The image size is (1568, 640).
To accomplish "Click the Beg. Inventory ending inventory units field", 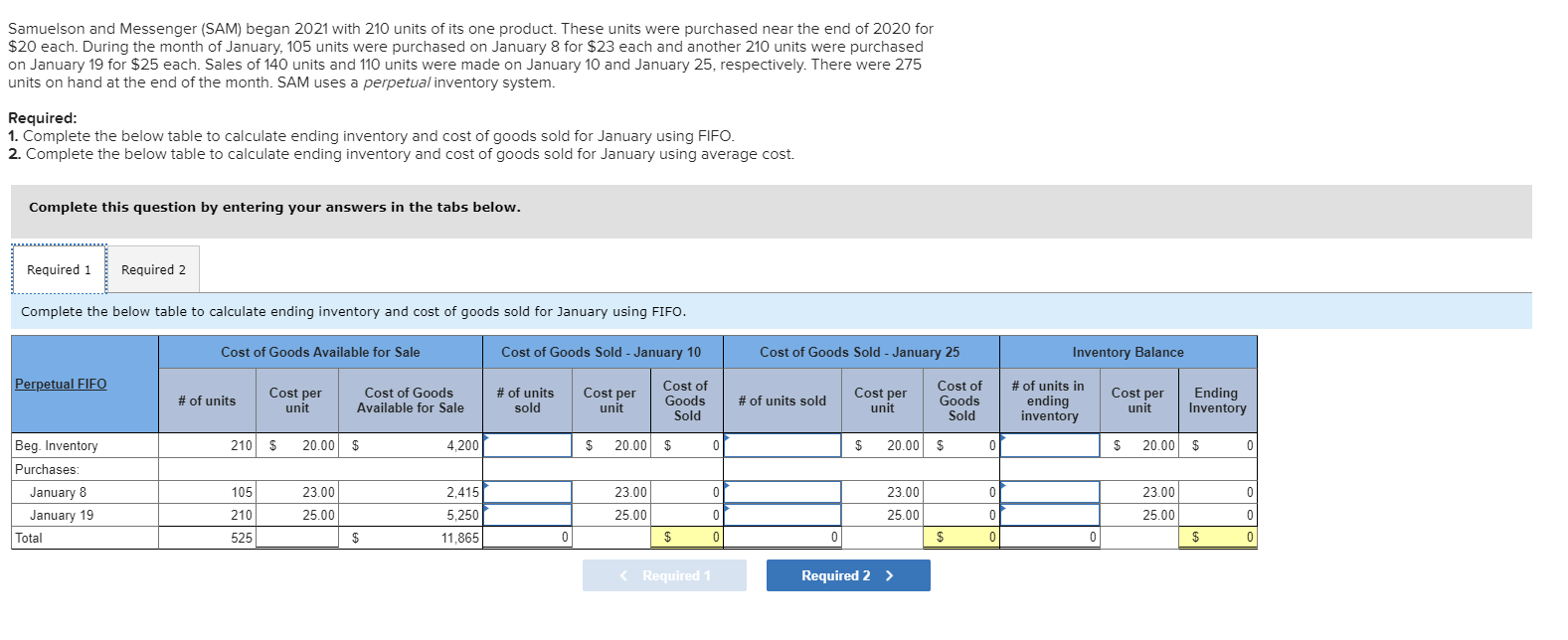I will tap(1049, 445).
